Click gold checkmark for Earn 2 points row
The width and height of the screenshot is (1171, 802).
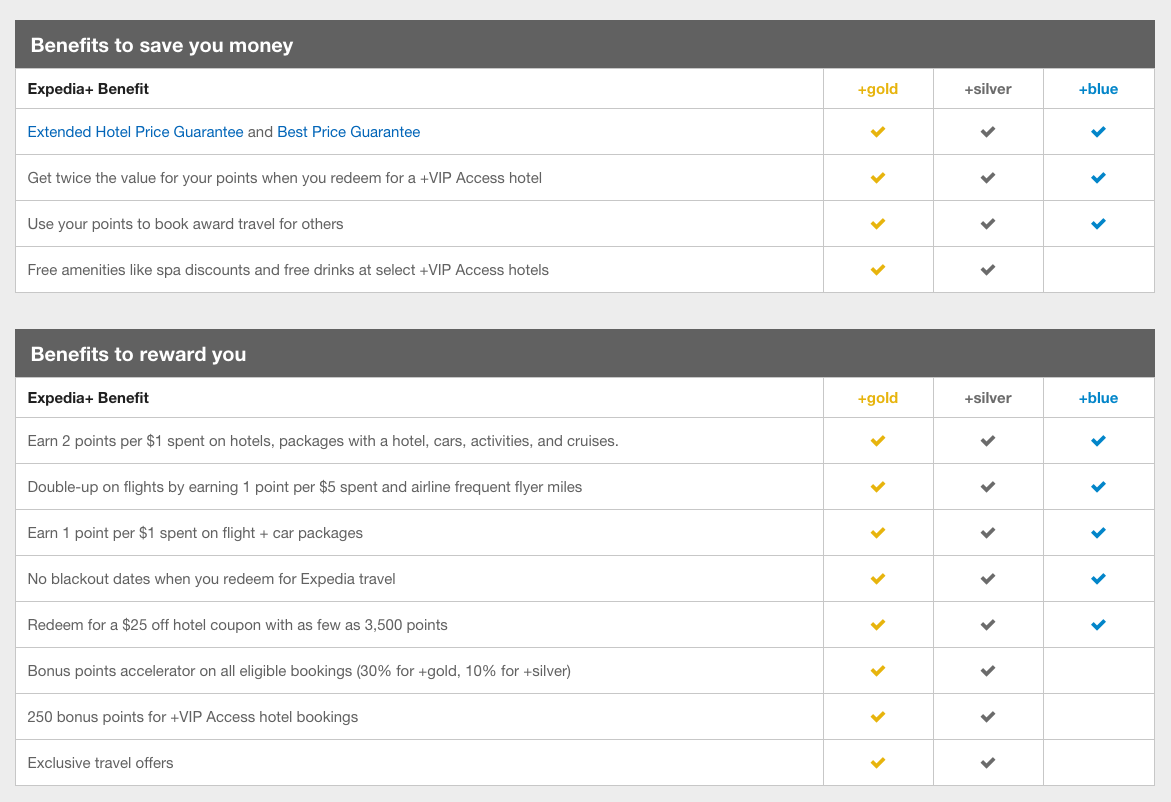878,441
